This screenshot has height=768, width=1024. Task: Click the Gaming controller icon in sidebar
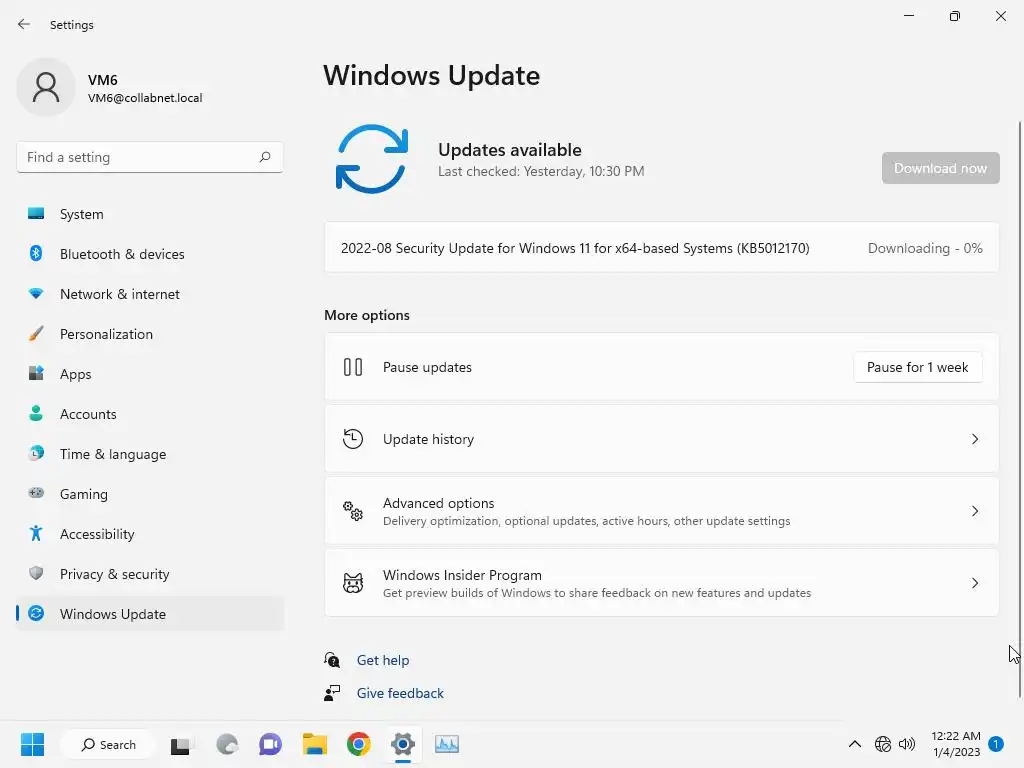[x=36, y=493]
